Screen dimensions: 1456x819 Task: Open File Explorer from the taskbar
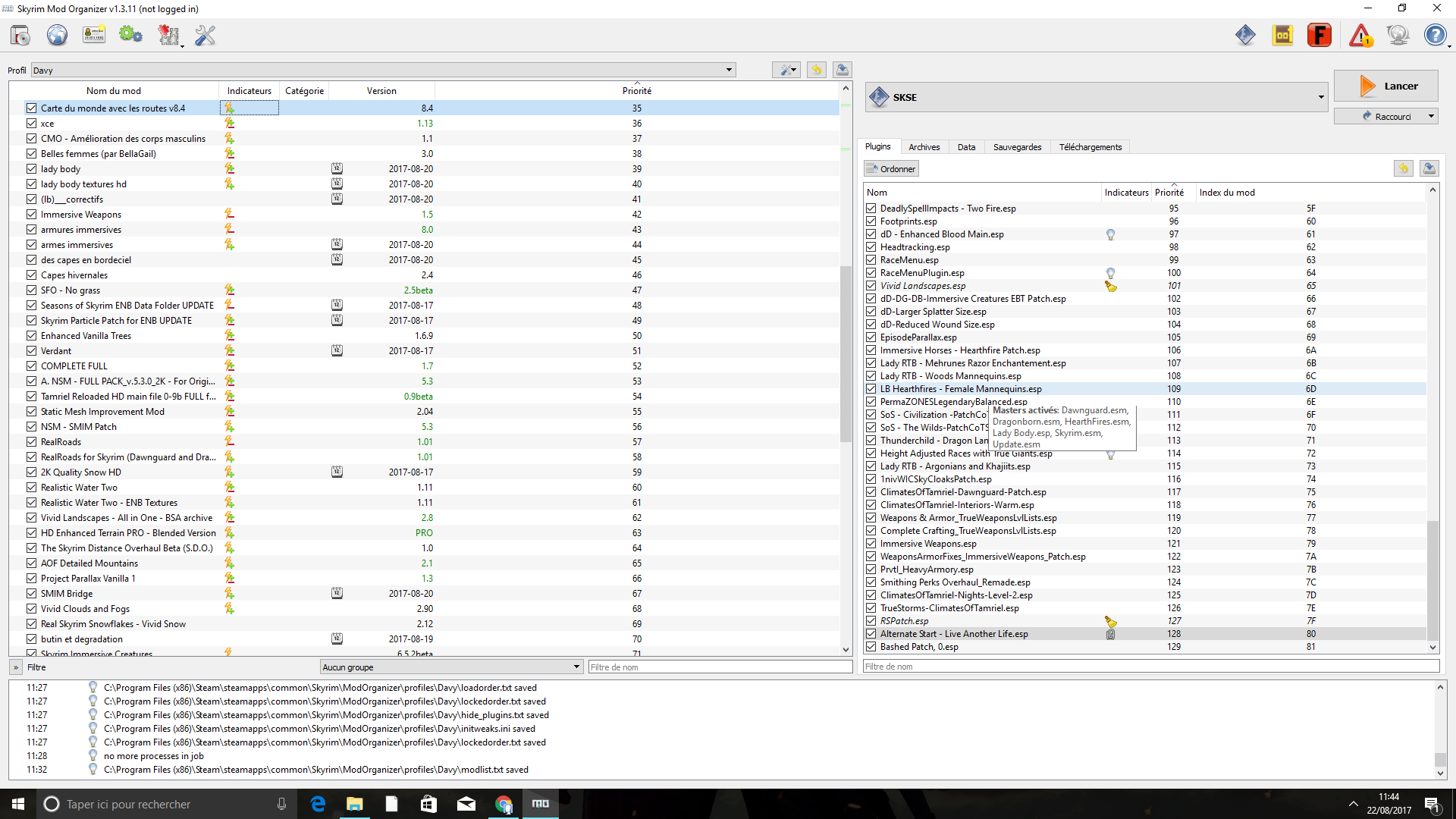355,804
